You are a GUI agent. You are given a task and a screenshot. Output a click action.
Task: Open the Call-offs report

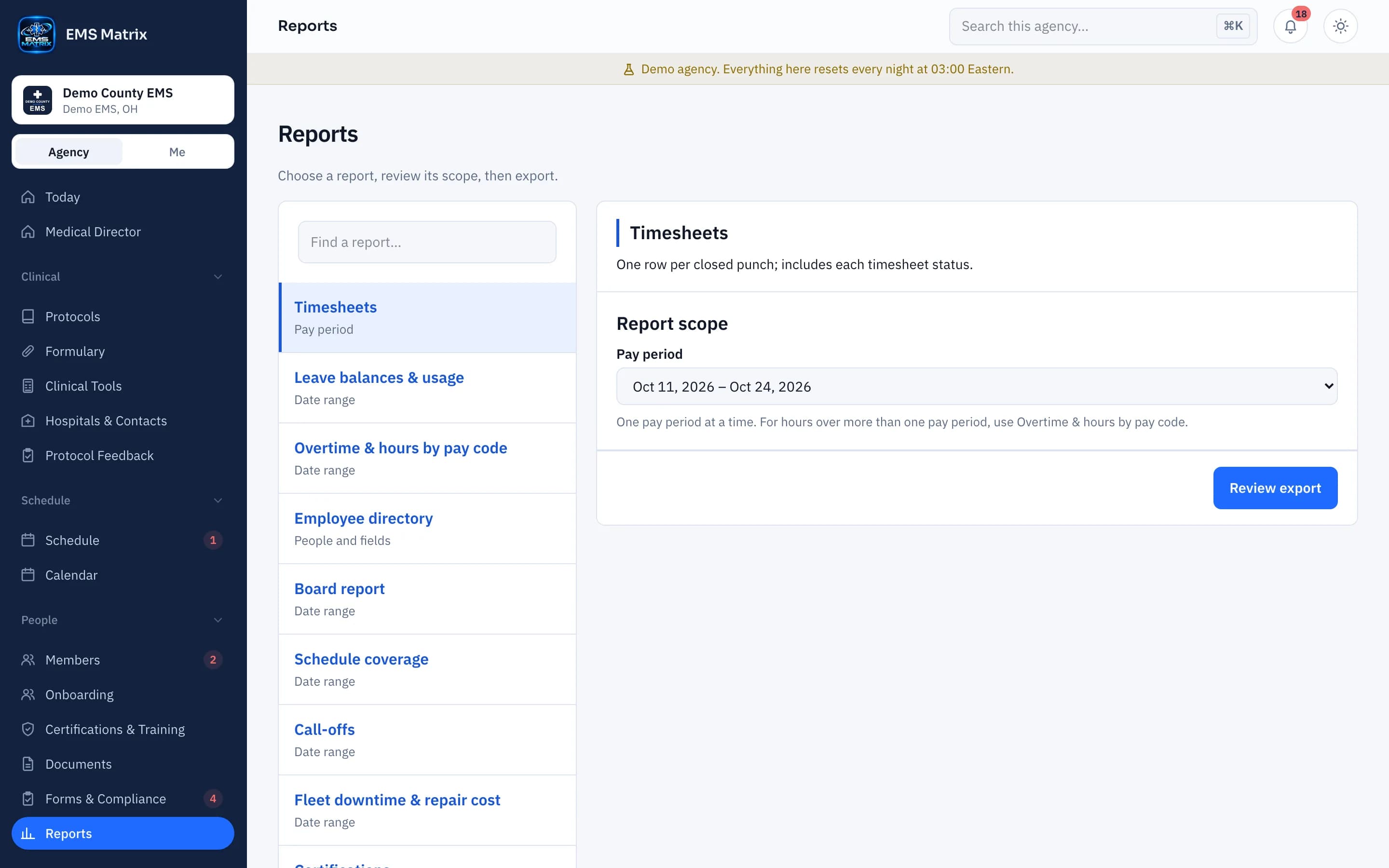point(428,740)
